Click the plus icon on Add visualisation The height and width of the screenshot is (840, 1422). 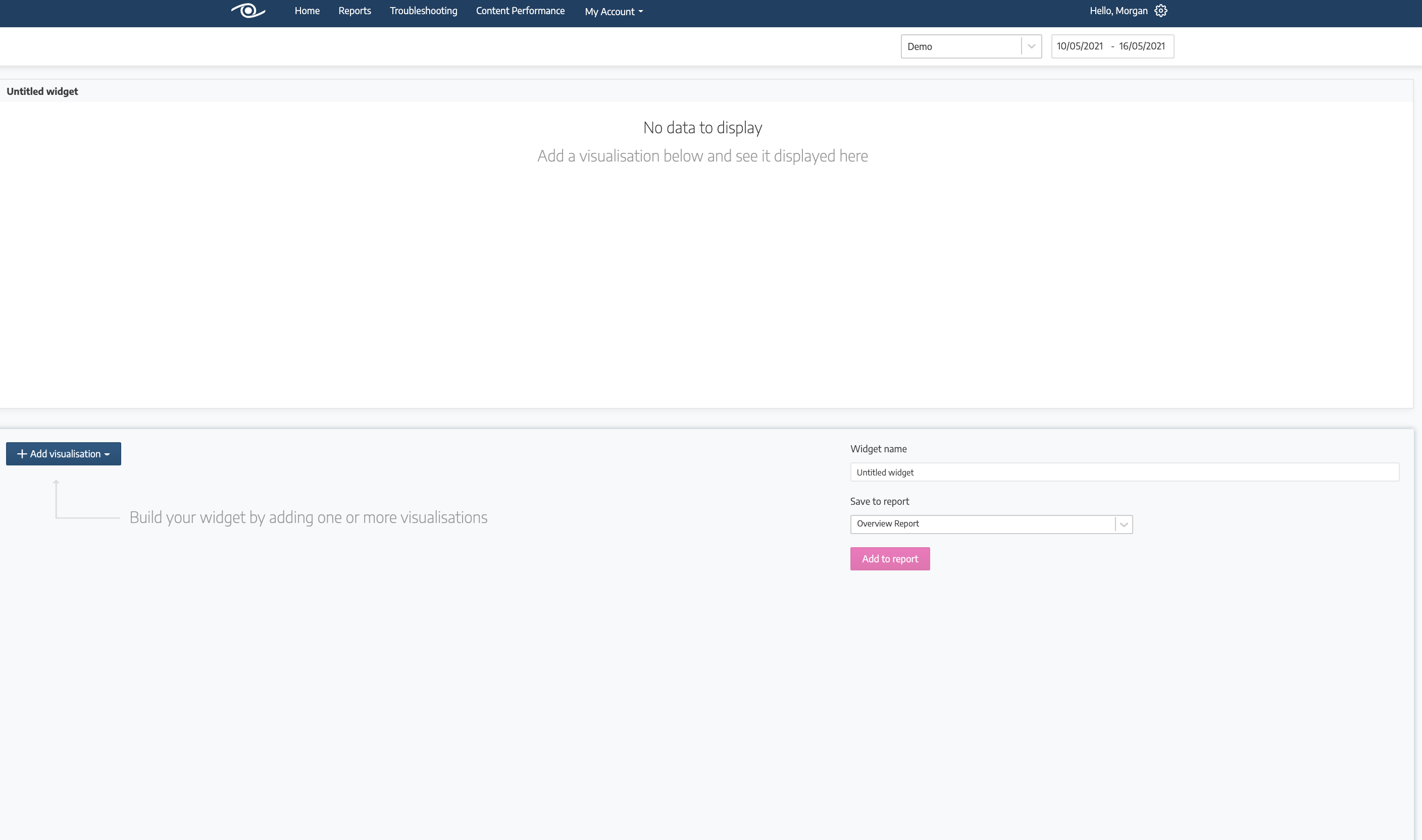click(x=22, y=454)
